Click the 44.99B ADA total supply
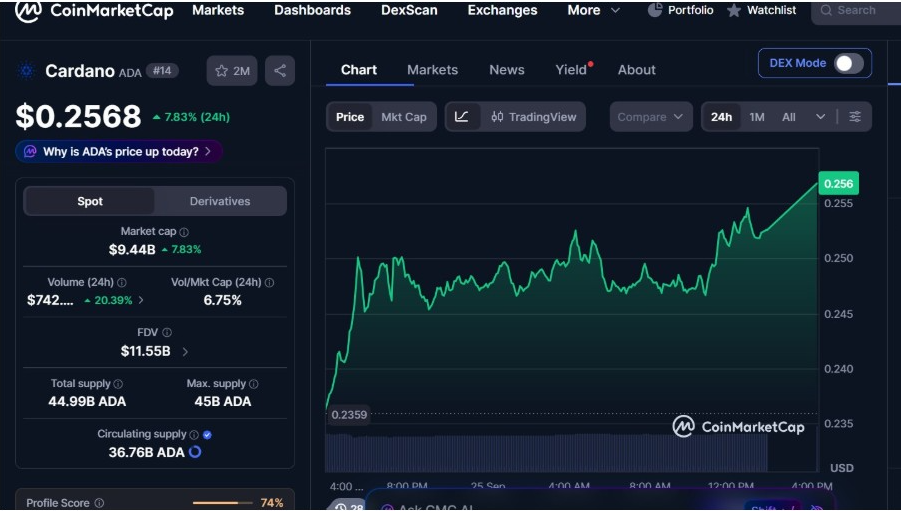The width and height of the screenshot is (901, 511). (87, 401)
